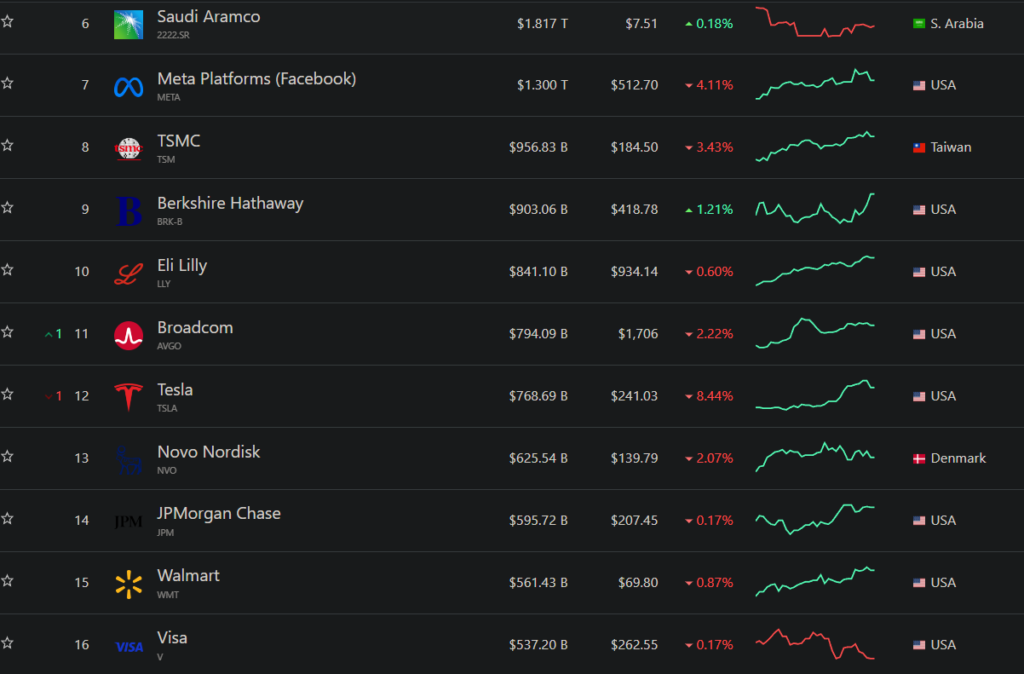Click the USA flag in Tesla row

pos(919,396)
